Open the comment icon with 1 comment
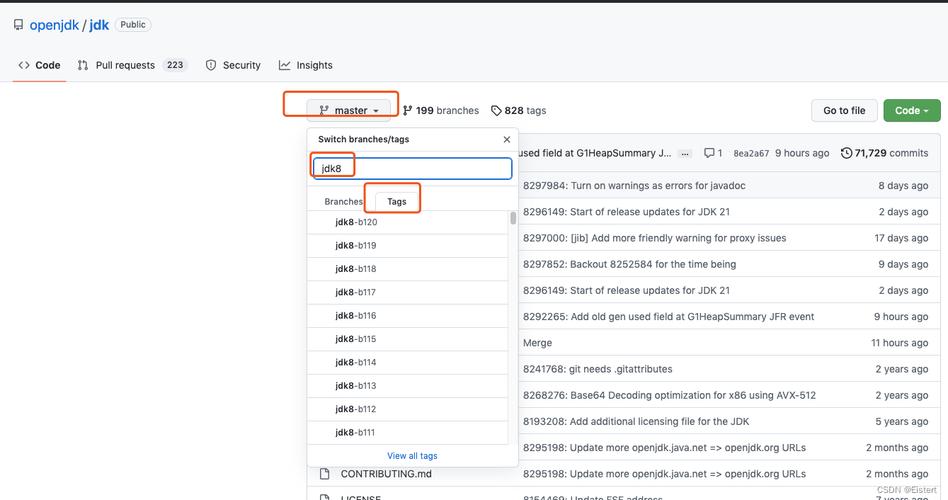 tap(713, 154)
